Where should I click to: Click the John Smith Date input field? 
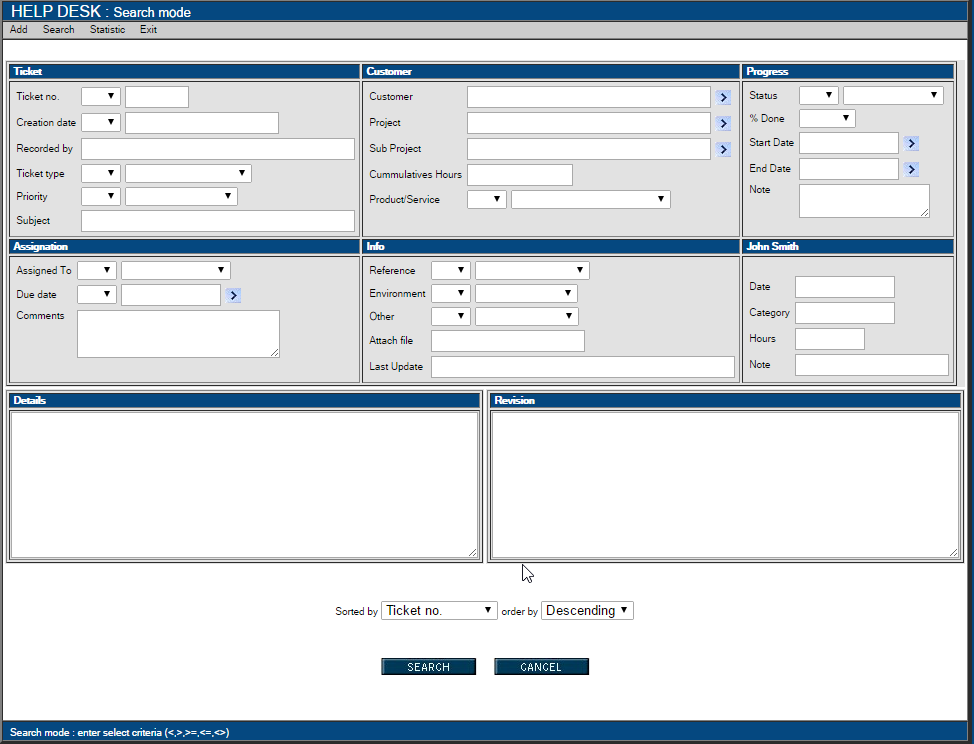click(x=845, y=287)
